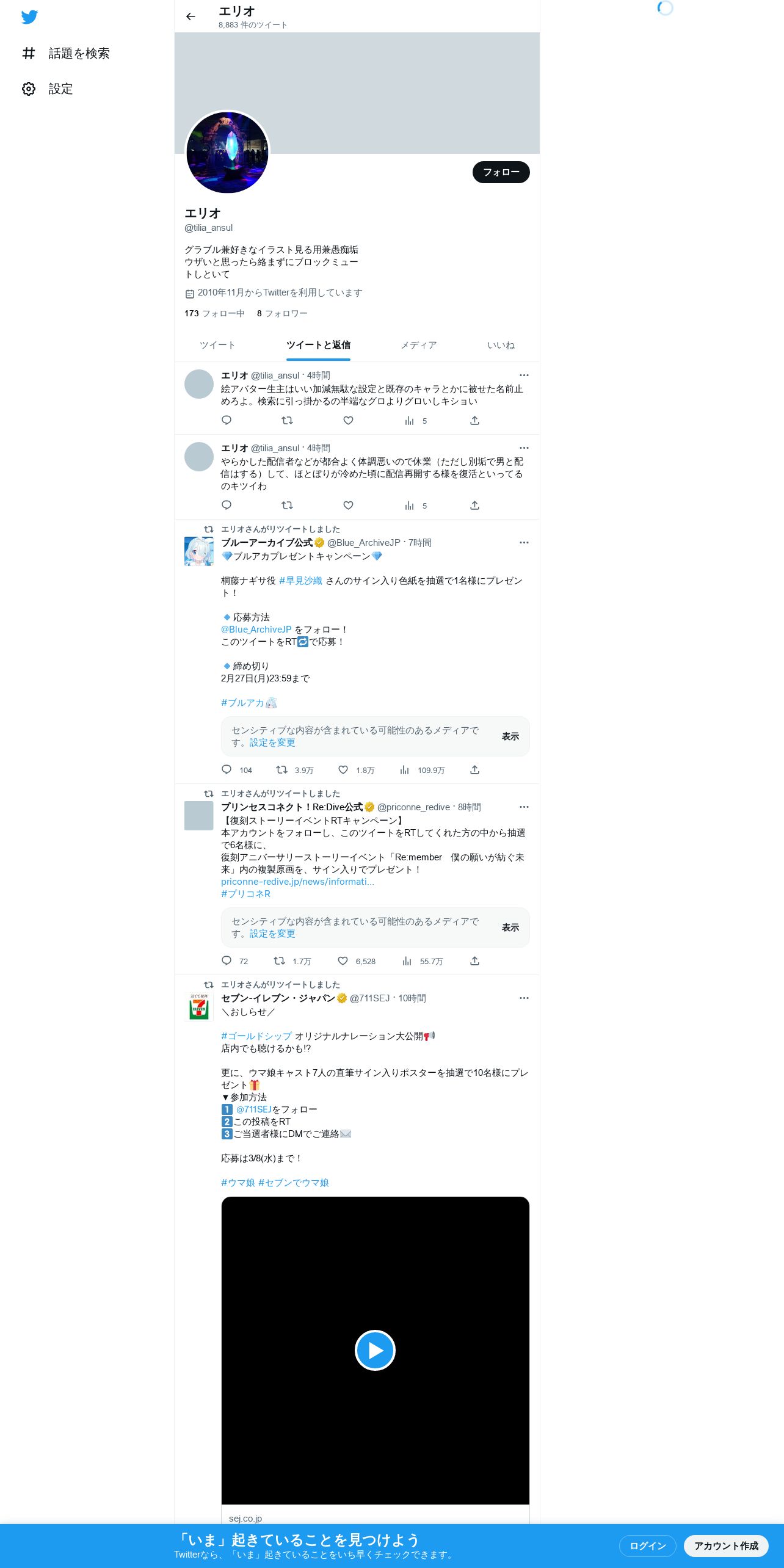
Task: Show sensitive media in Blue Archive tweet
Action: (510, 736)
